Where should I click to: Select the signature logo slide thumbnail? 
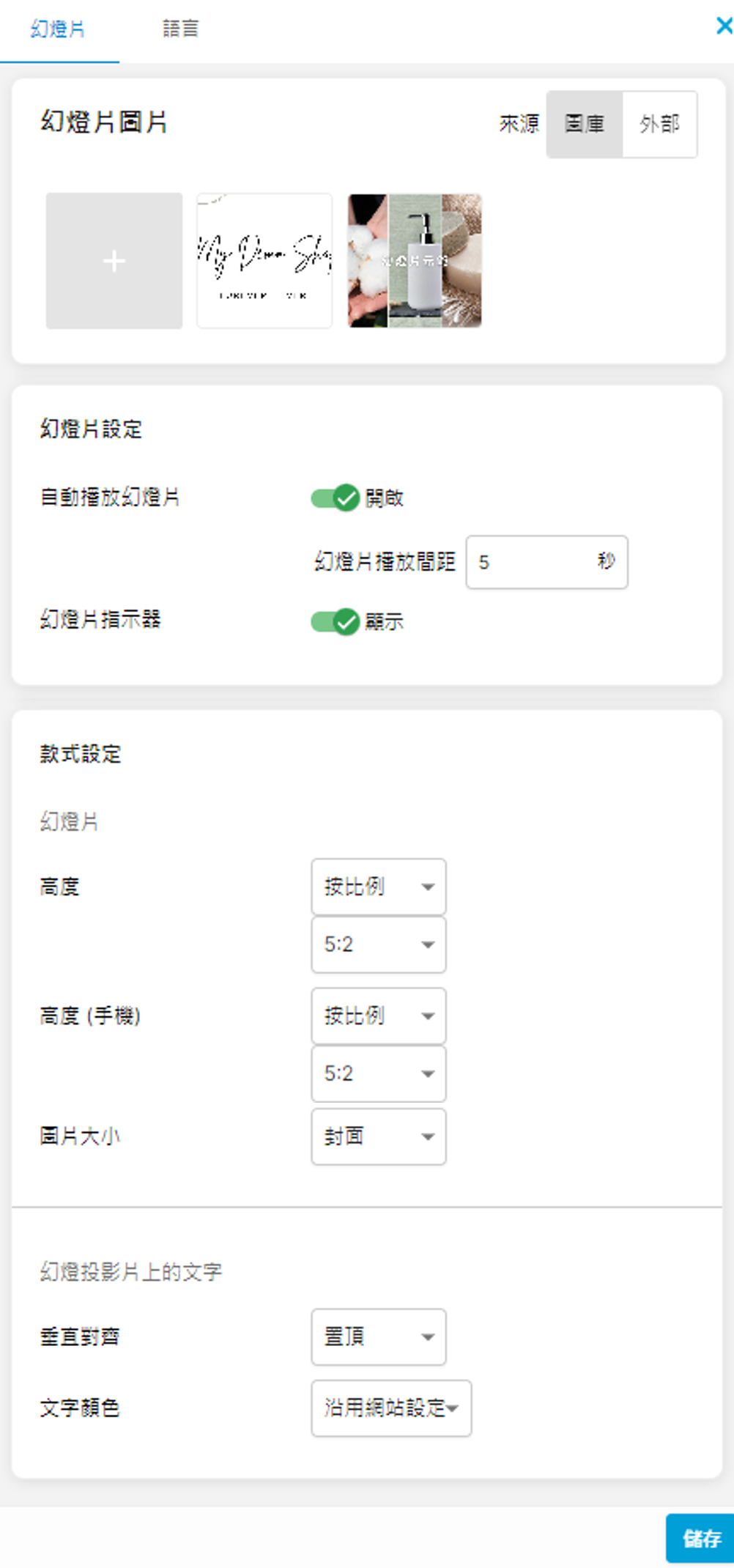pyautogui.click(x=264, y=261)
